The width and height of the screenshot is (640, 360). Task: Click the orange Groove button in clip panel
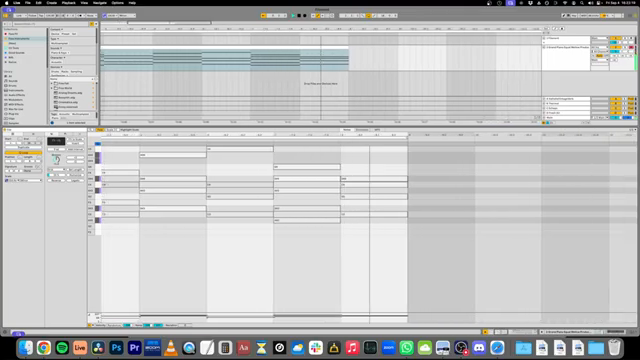click(23, 153)
